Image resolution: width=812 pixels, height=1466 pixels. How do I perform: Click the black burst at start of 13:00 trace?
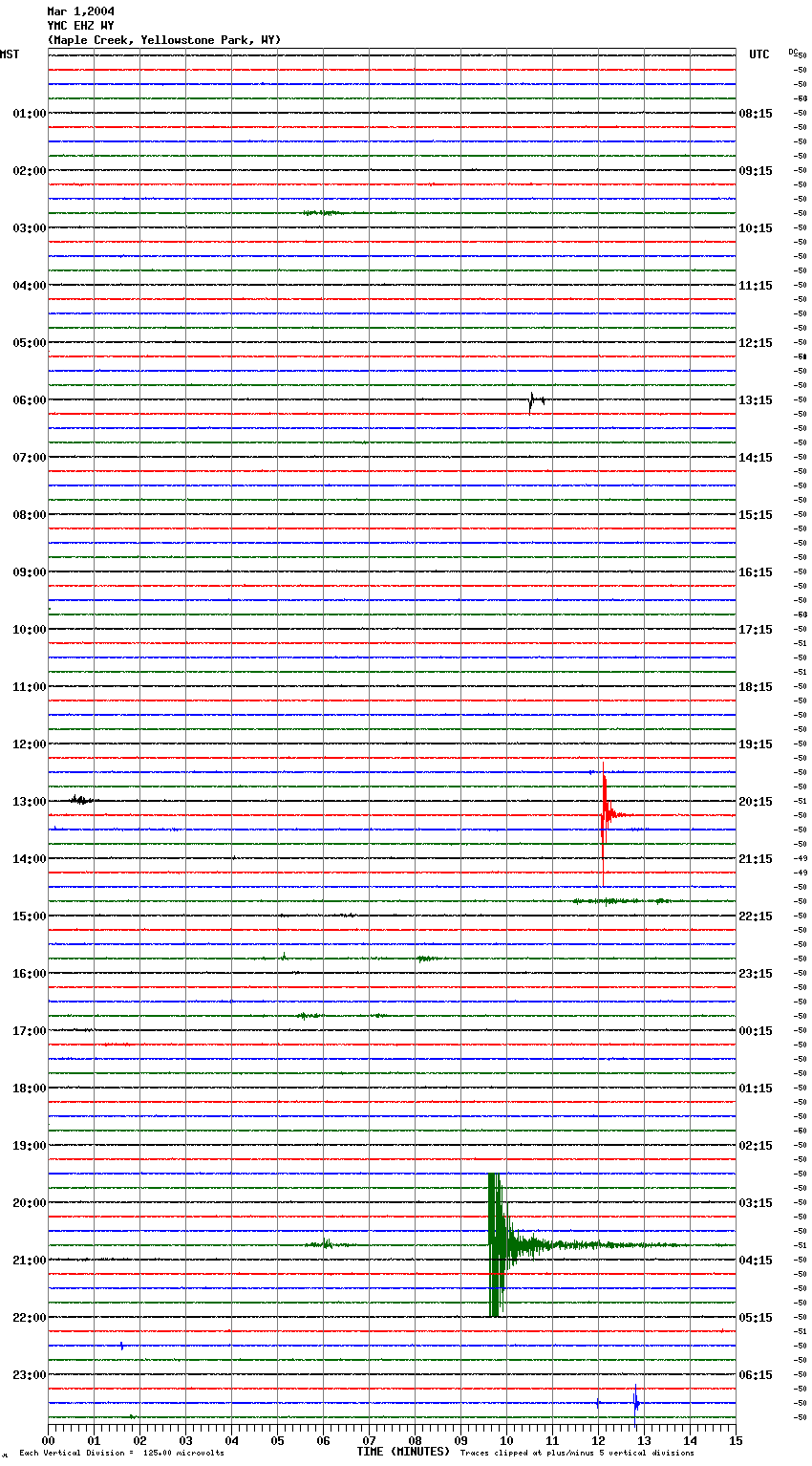82,800
